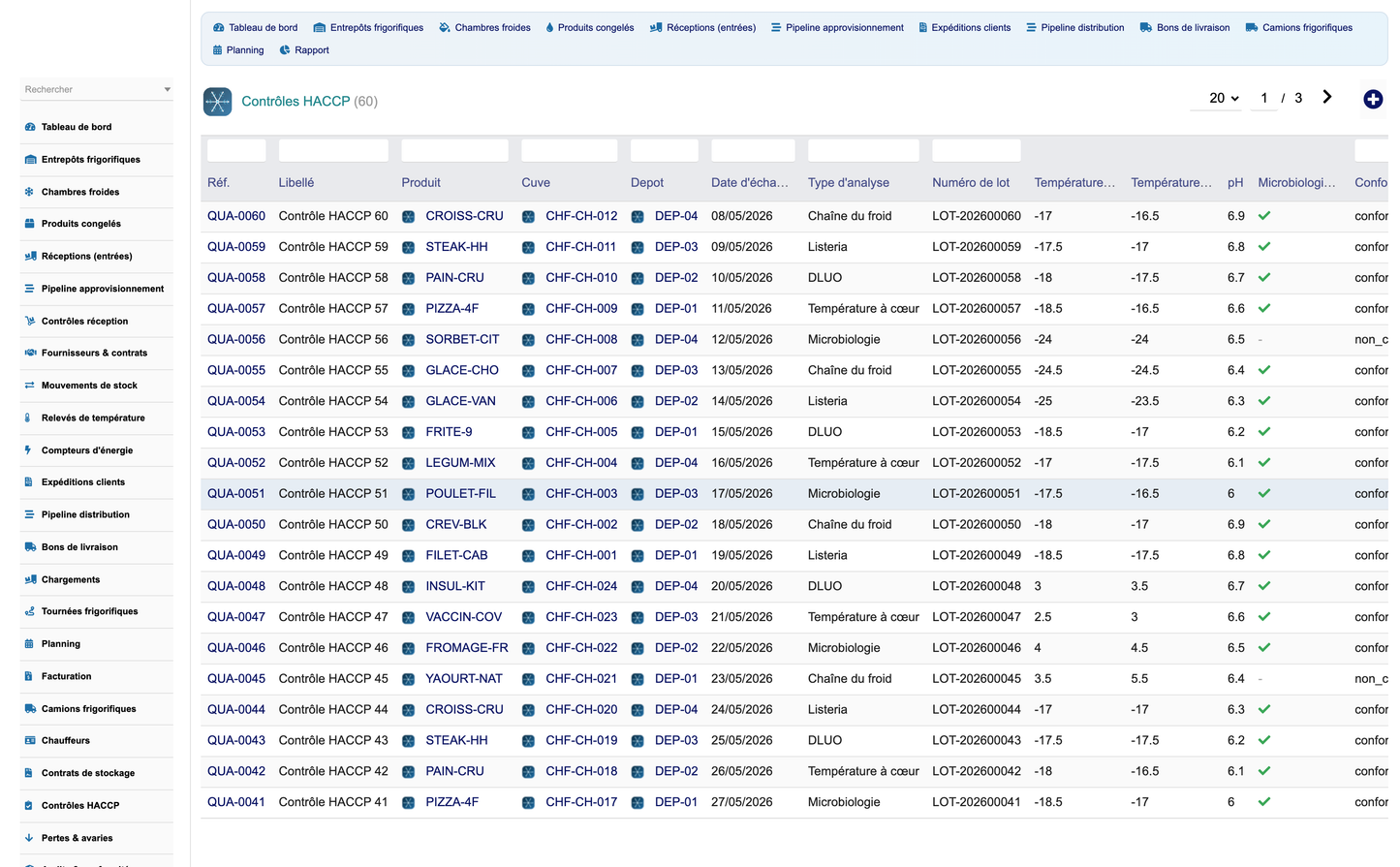Image resolution: width=1400 pixels, height=867 pixels.
Task: Open Contrats de stockage sidebar icon
Action: tap(29, 774)
